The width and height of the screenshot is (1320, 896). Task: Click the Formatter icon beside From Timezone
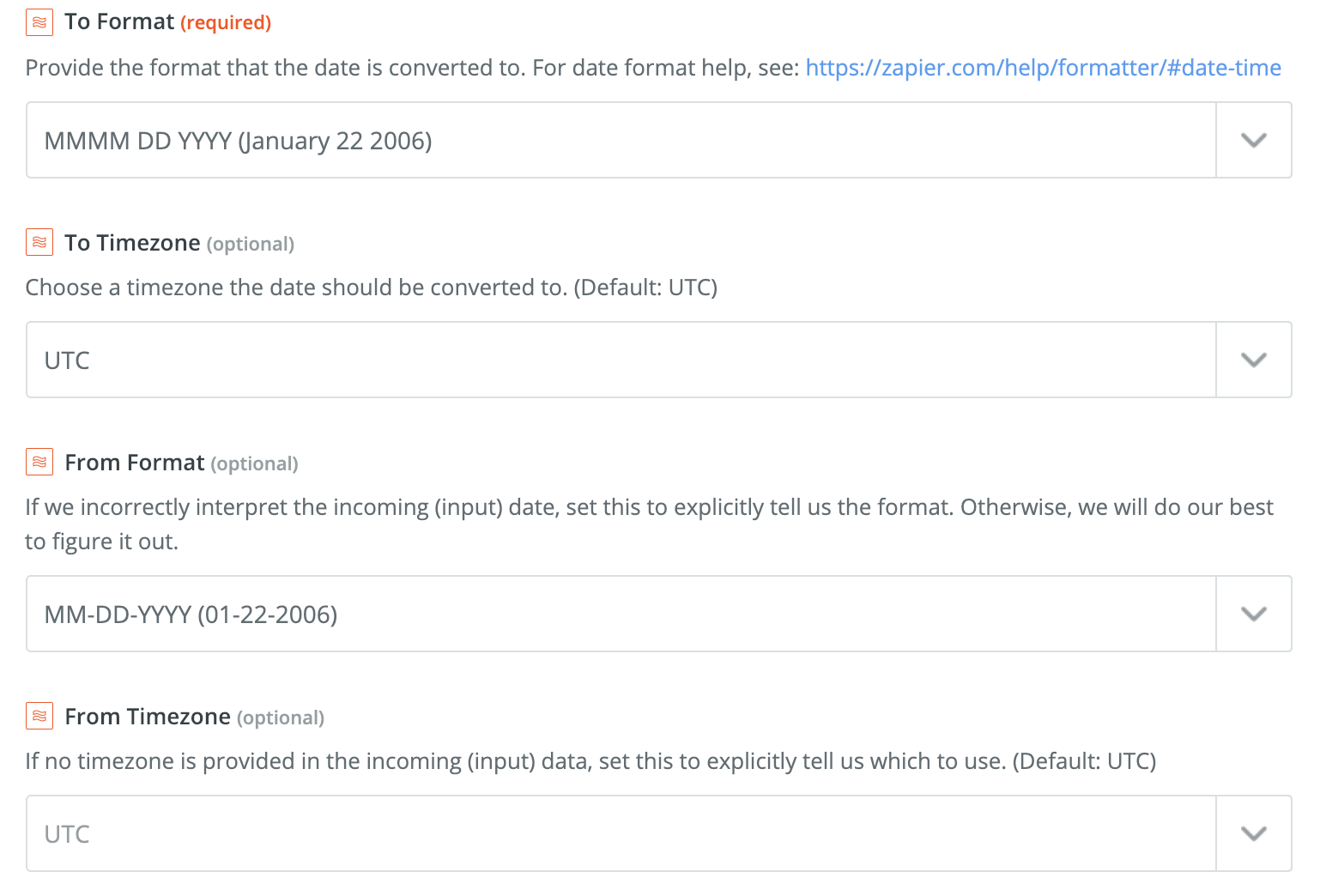(39, 717)
